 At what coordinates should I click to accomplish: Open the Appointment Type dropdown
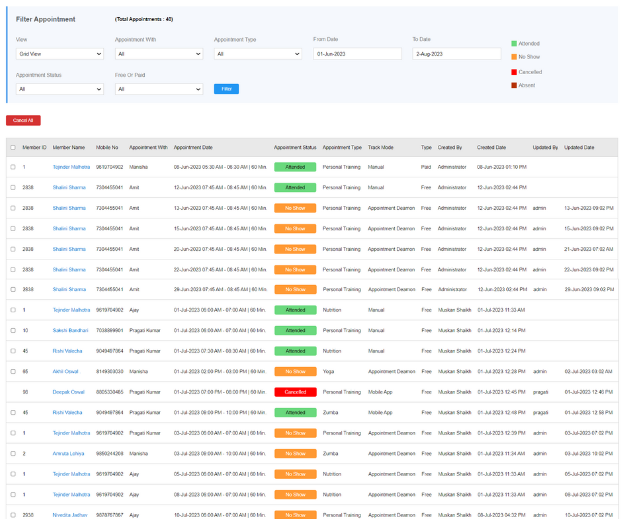click(257, 54)
